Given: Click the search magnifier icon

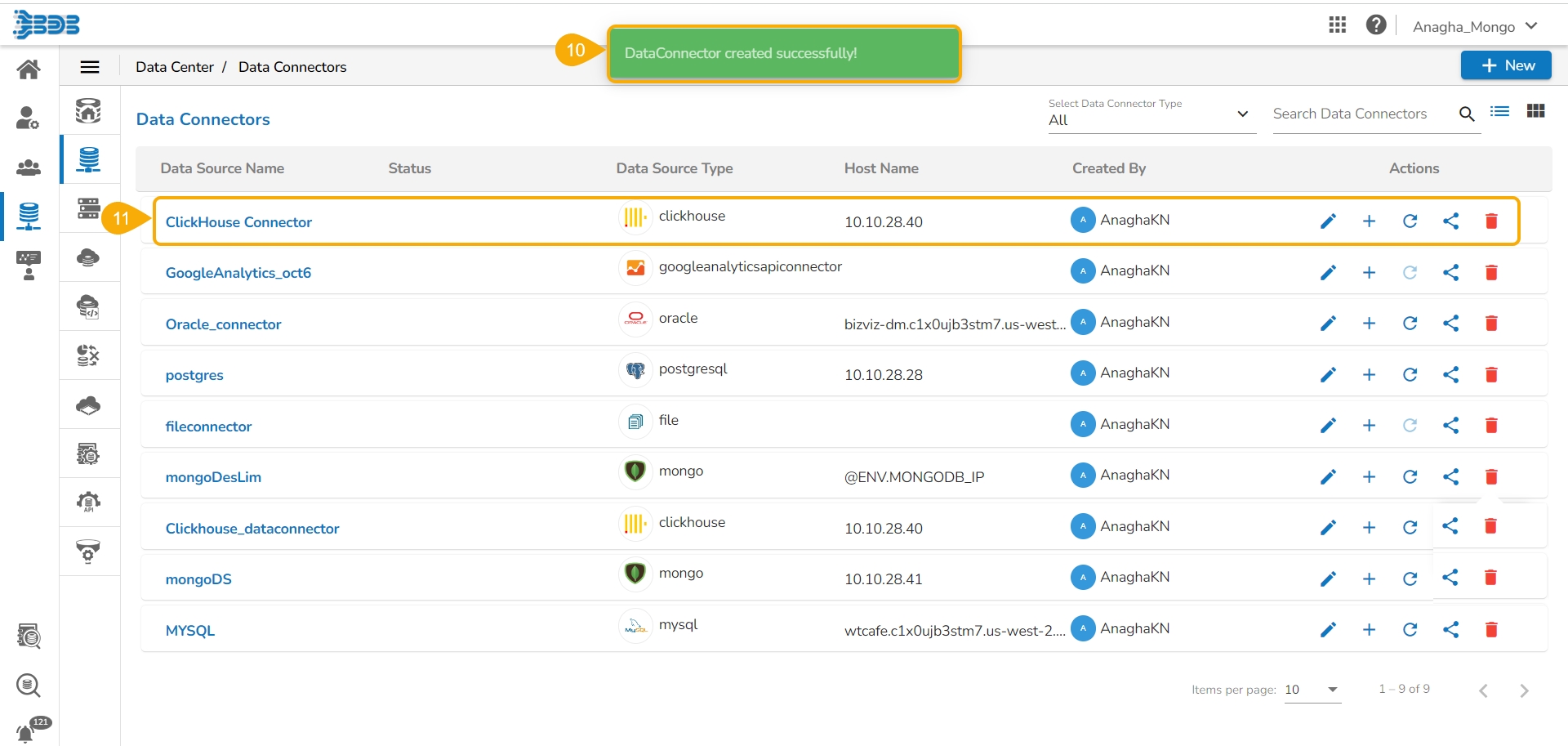Looking at the screenshot, I should click(1467, 114).
